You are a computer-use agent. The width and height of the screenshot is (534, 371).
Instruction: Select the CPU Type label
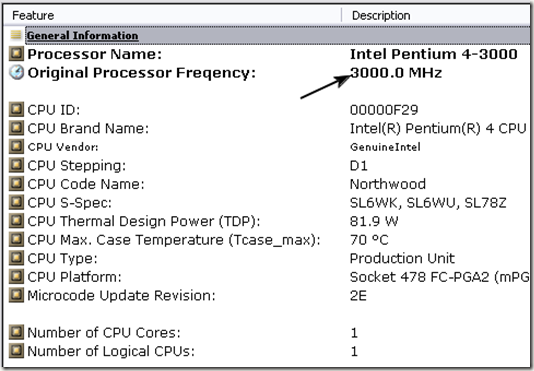click(x=62, y=259)
